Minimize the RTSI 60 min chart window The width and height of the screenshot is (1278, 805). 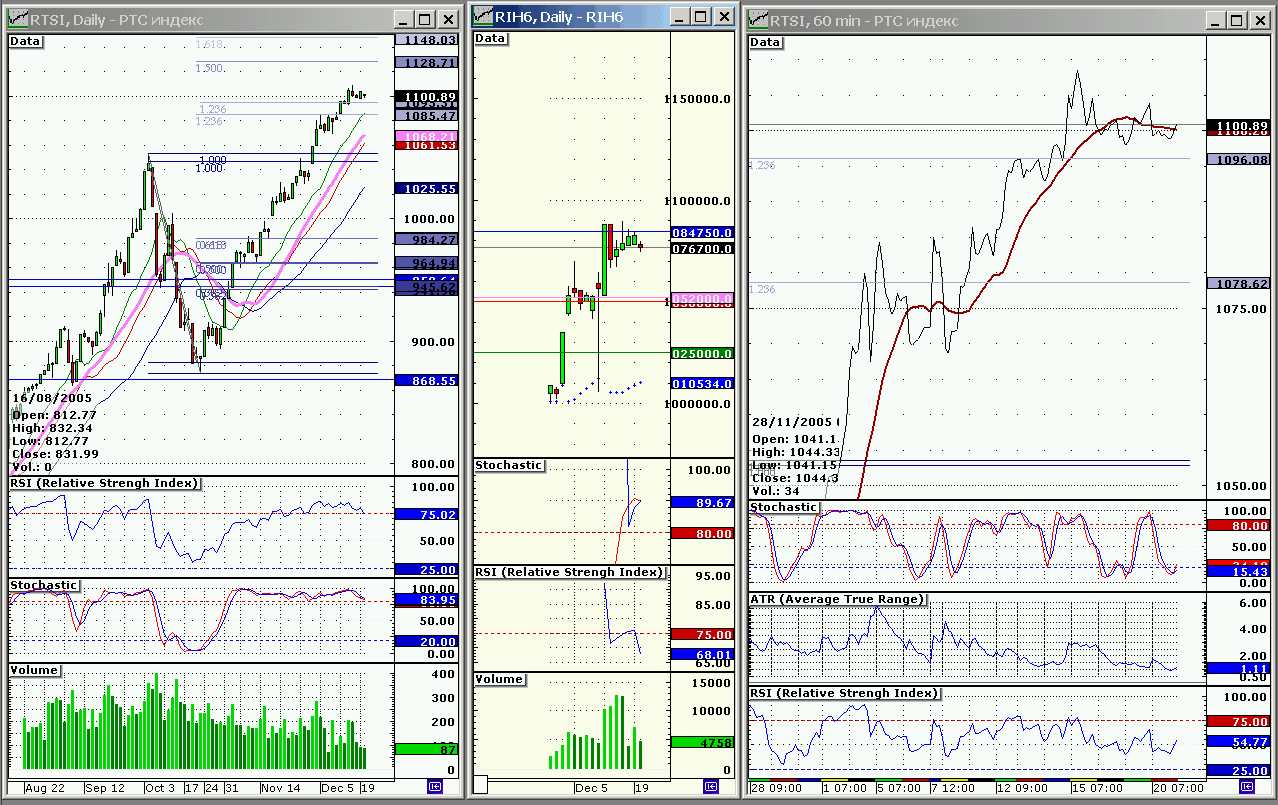tap(1218, 21)
